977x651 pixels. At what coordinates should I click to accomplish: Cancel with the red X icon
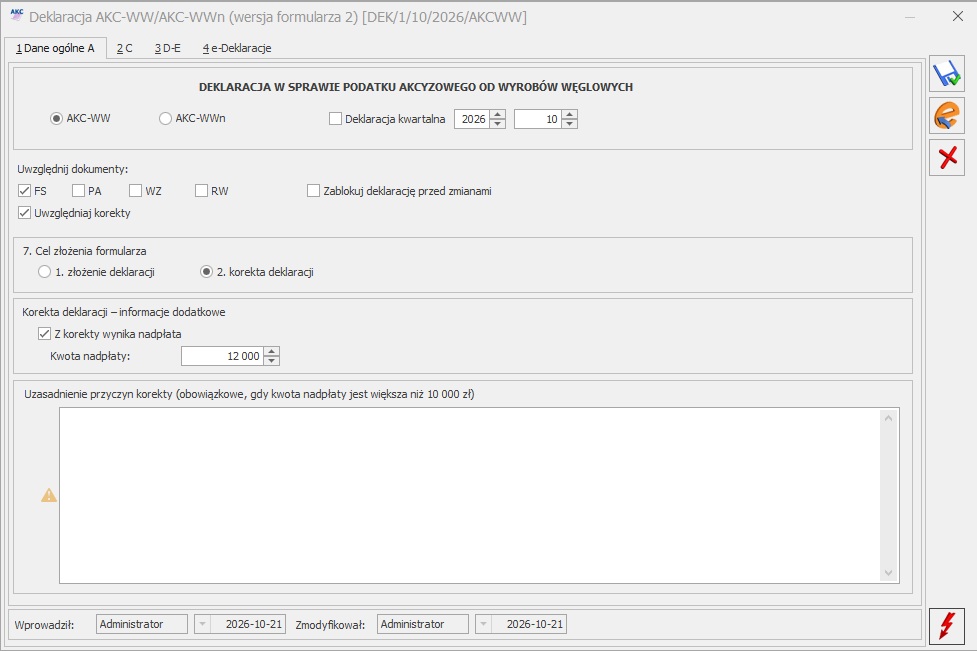tap(946, 157)
